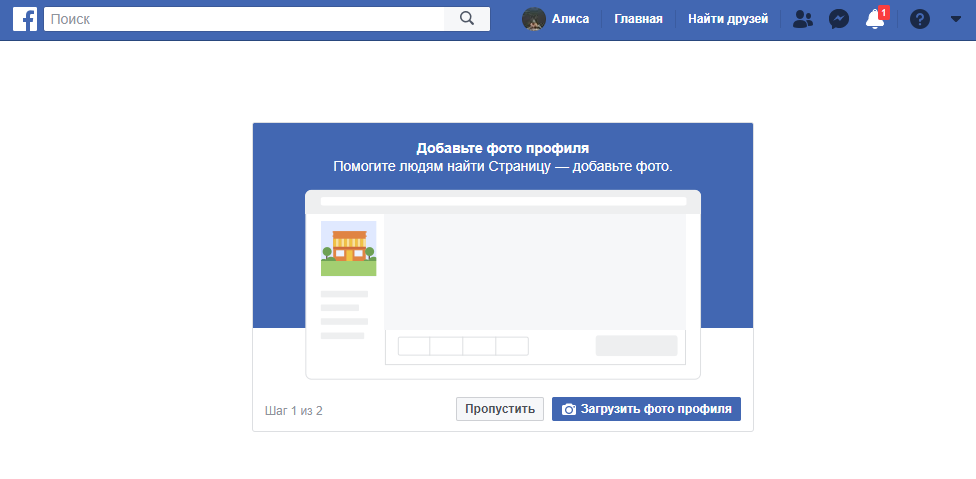Click the Добавьте фото профиля heading
The height and width of the screenshot is (479, 976).
(x=502, y=149)
